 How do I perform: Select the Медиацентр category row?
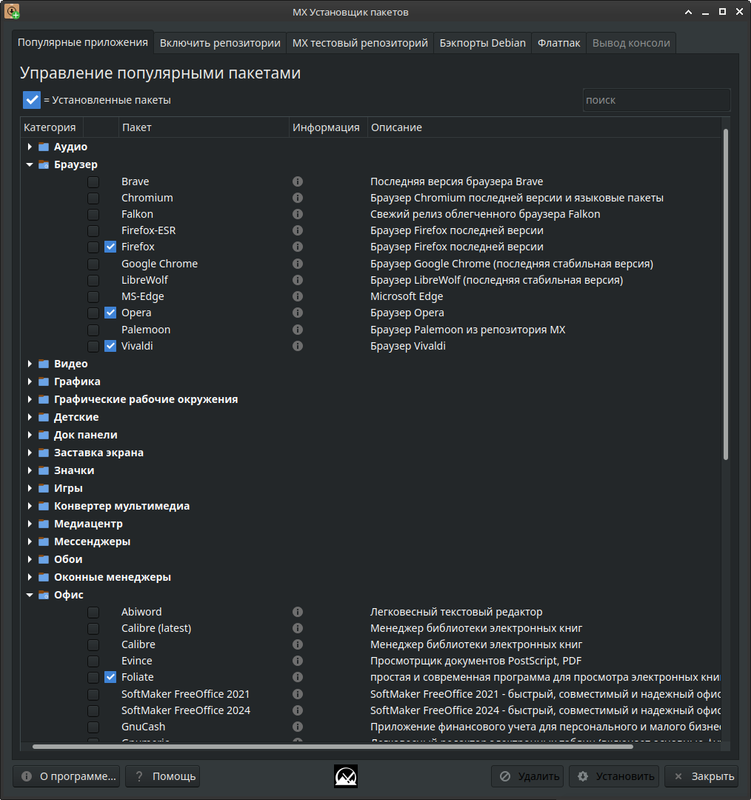click(x=371, y=524)
